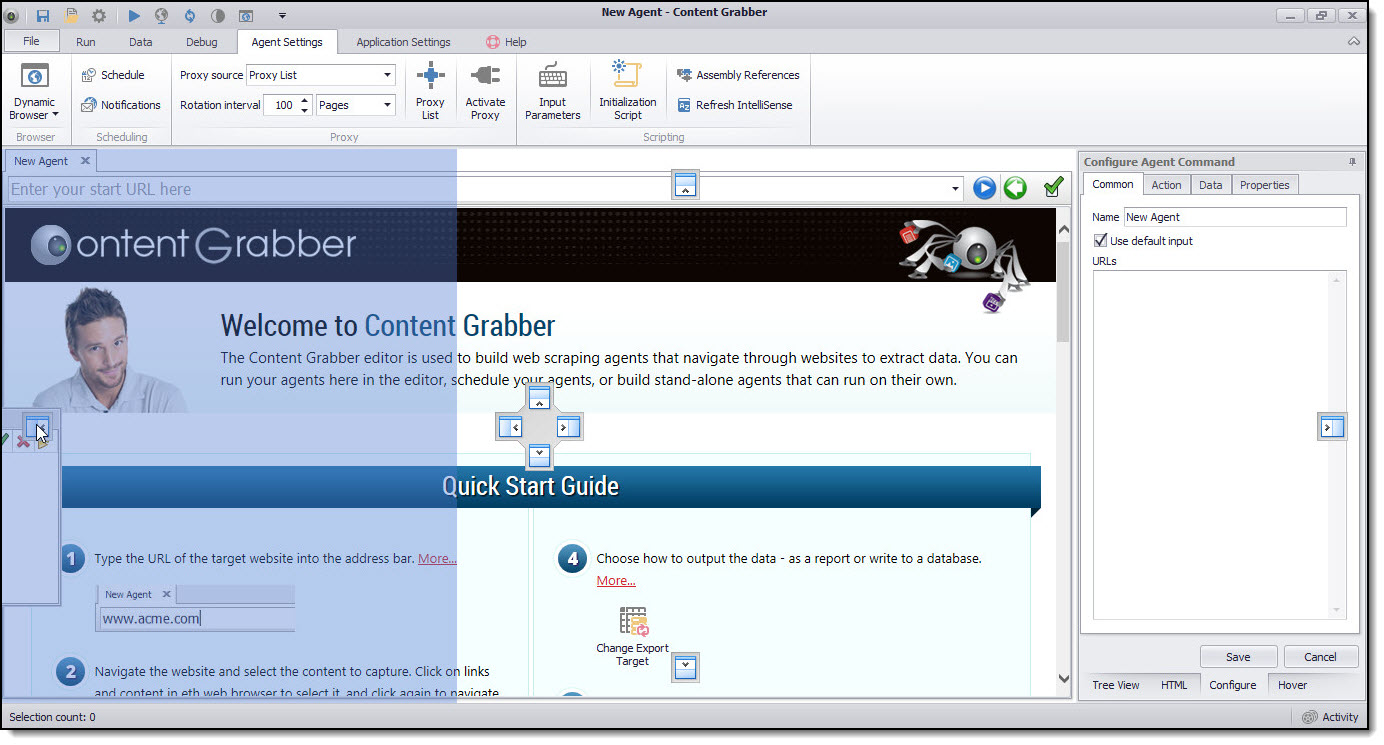
Task: Close the New Agent document tab
Action: coord(85,161)
